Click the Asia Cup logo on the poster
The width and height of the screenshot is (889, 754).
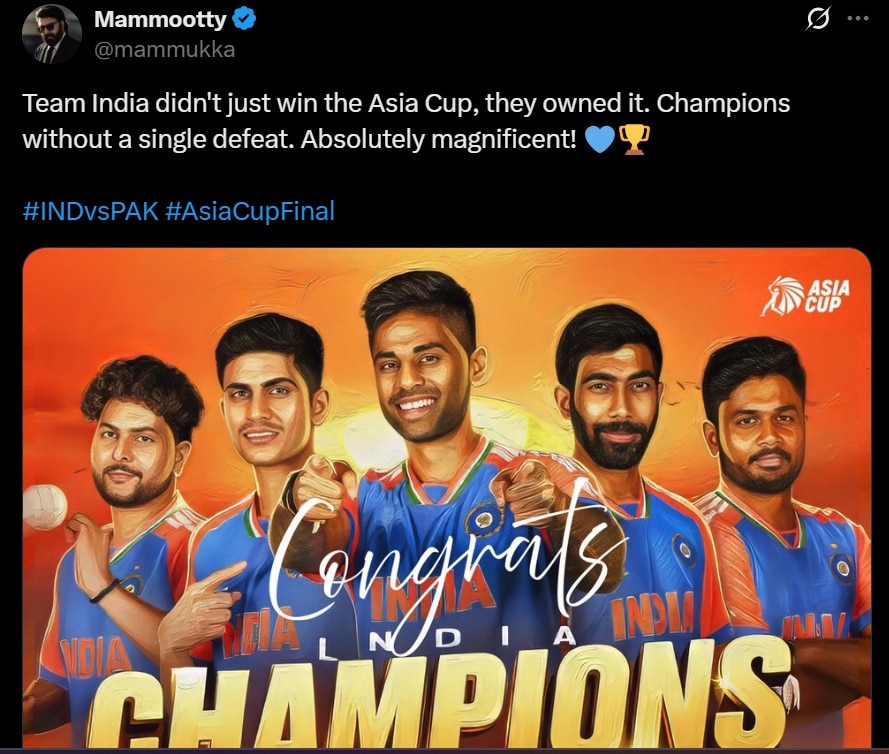pyautogui.click(x=808, y=295)
